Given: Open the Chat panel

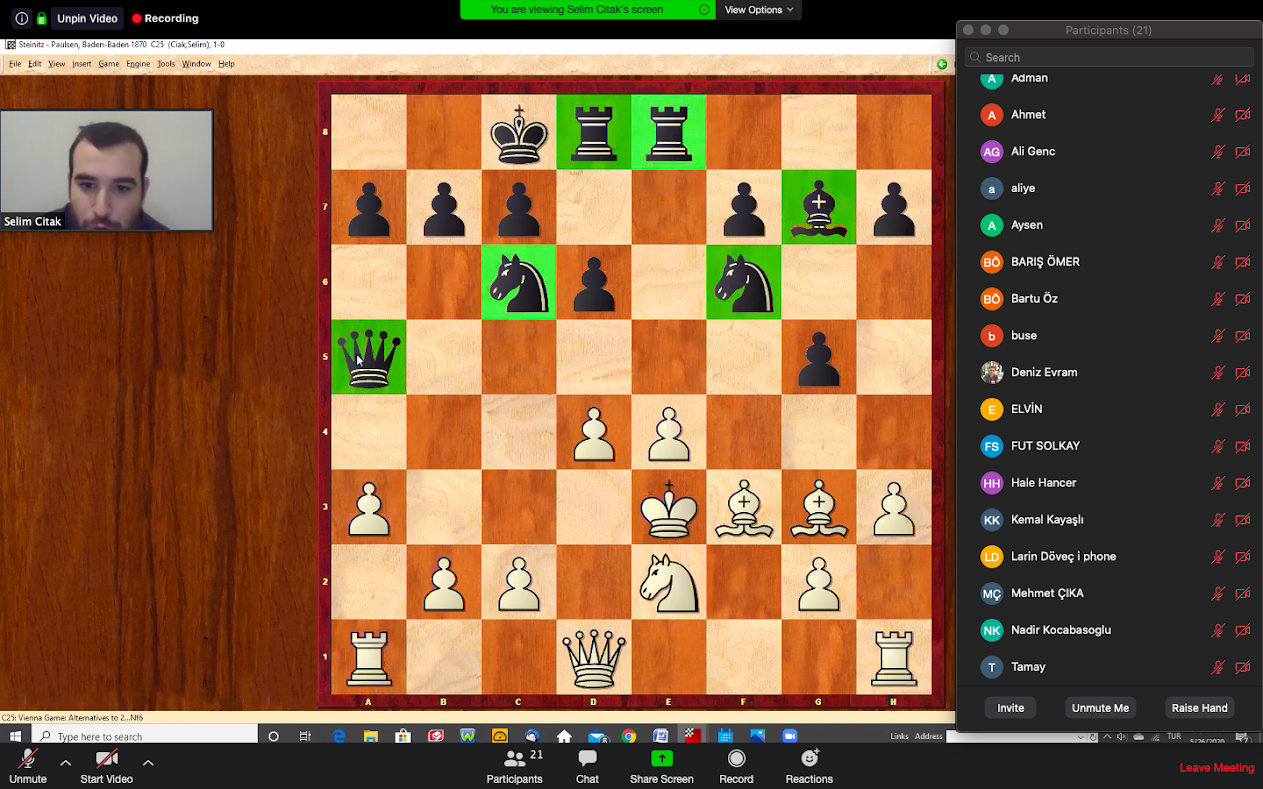Looking at the screenshot, I should [587, 760].
